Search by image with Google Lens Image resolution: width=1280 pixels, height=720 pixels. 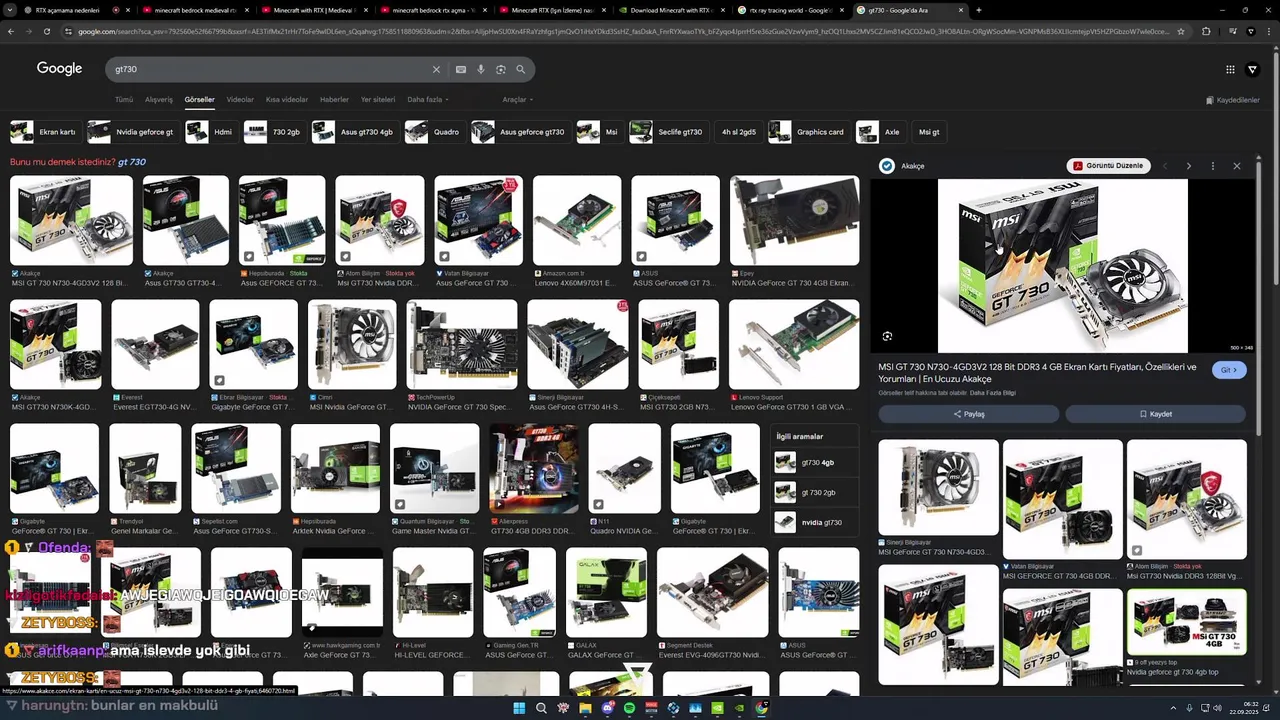coord(501,69)
